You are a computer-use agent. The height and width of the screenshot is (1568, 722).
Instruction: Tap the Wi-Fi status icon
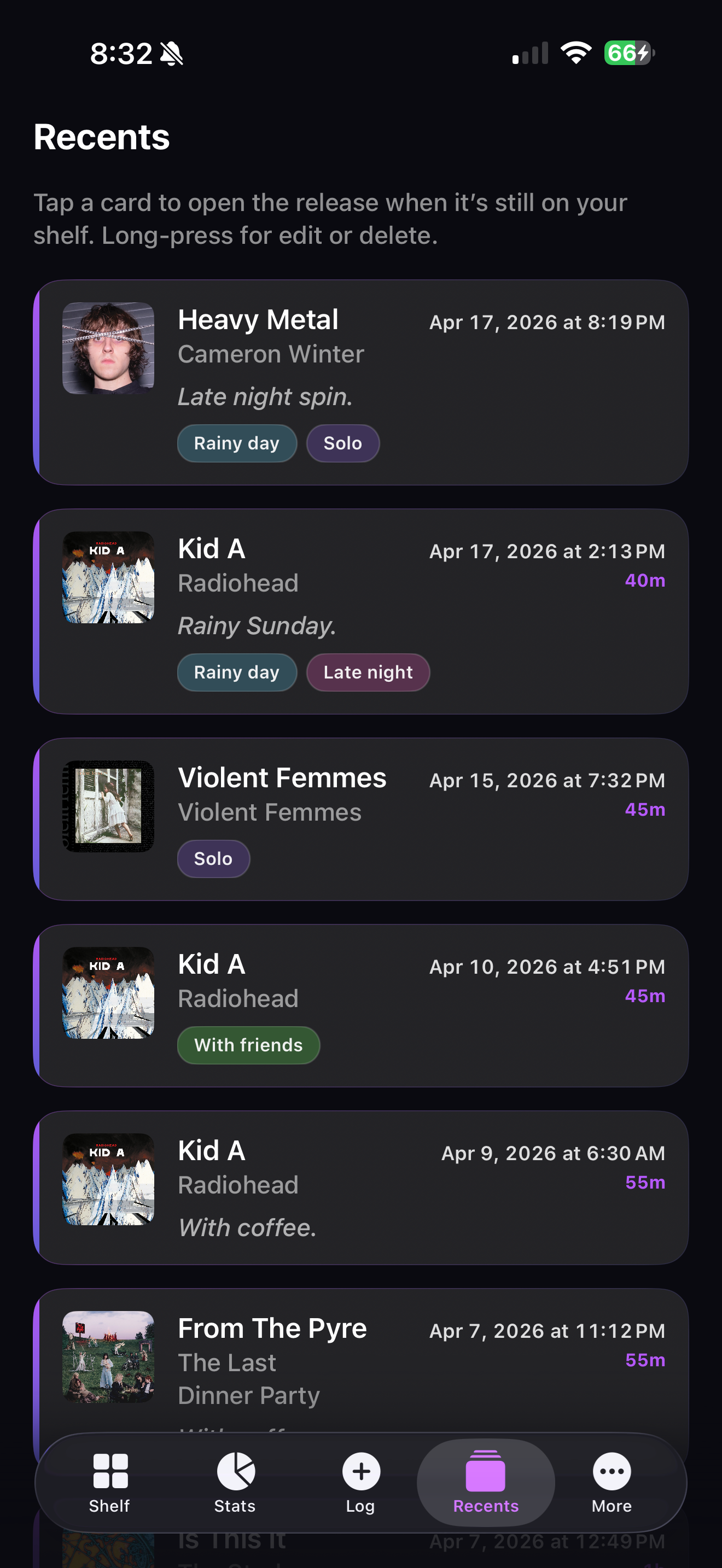pyautogui.click(x=576, y=53)
